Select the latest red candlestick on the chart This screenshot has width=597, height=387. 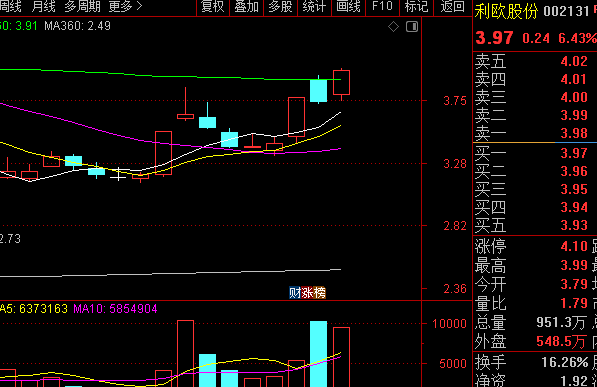click(x=342, y=83)
